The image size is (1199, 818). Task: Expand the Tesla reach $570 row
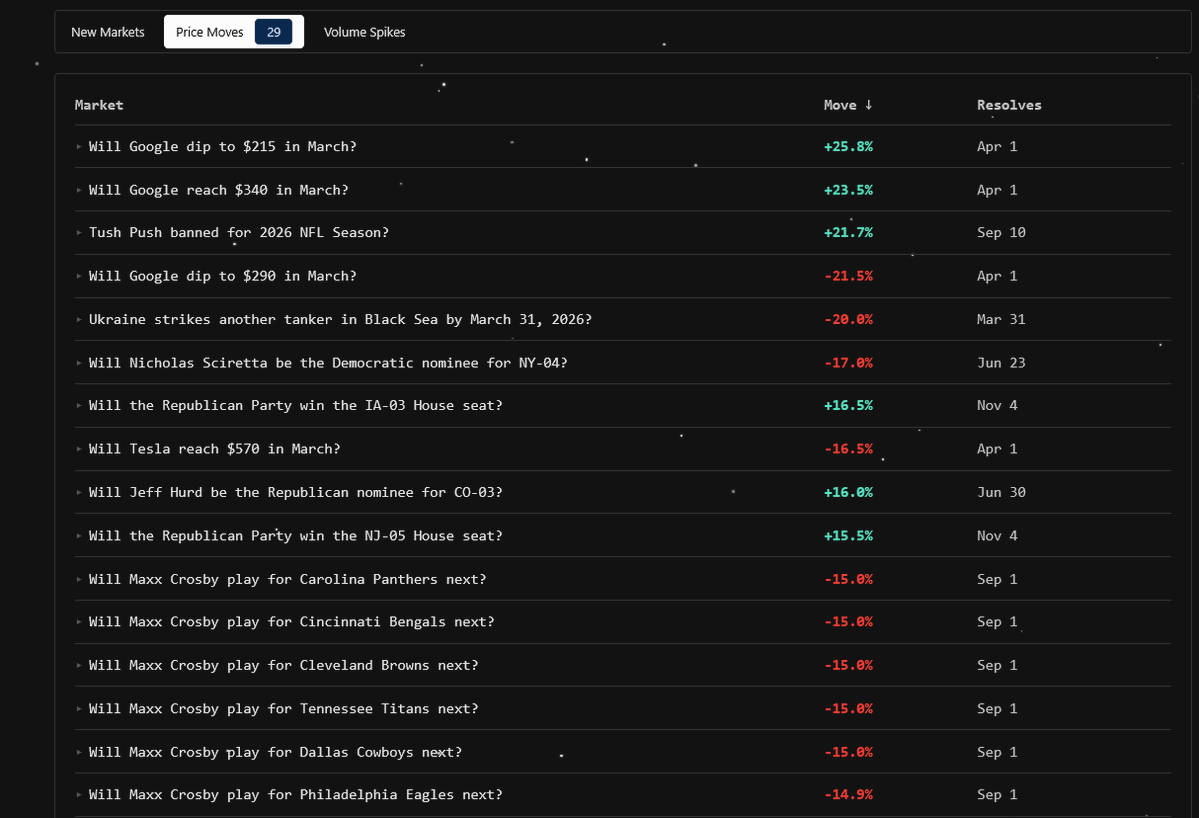(x=79, y=449)
